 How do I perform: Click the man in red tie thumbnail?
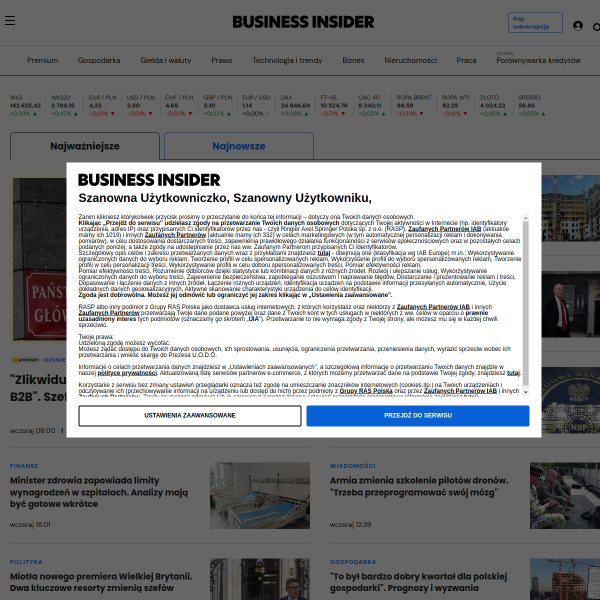571,304
